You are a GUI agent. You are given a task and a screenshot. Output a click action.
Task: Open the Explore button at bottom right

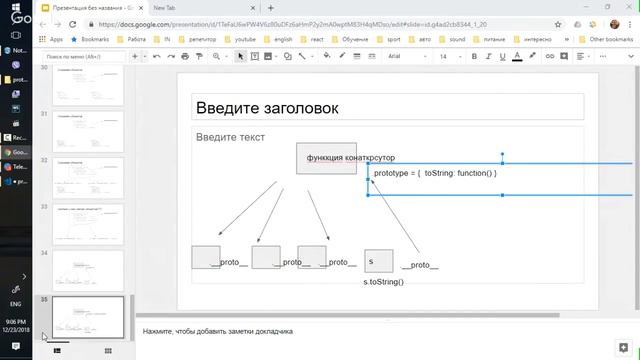tap(623, 347)
